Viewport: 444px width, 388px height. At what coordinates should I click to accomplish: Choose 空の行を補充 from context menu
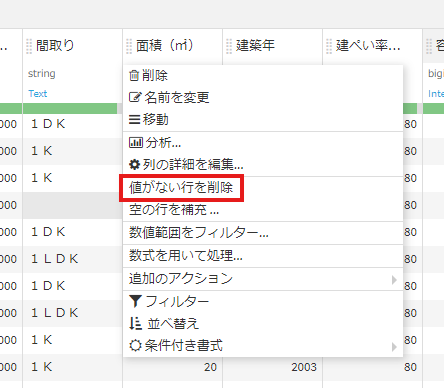pyautogui.click(x=263, y=210)
